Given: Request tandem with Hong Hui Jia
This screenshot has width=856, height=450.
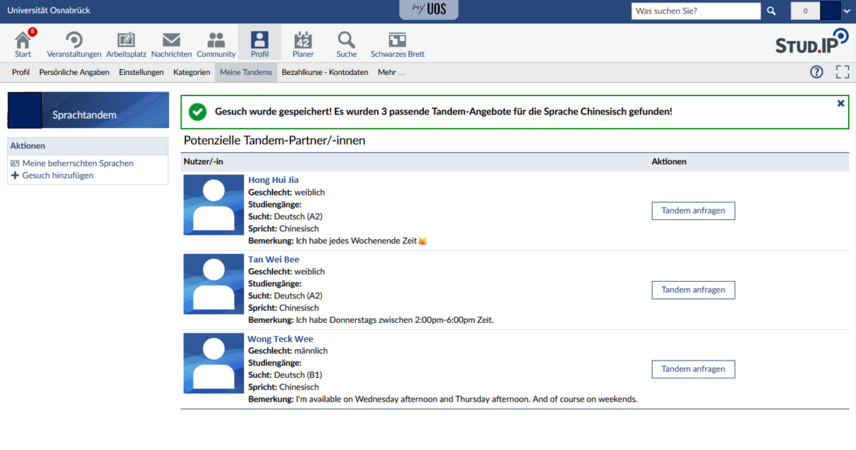Looking at the screenshot, I should tap(693, 211).
